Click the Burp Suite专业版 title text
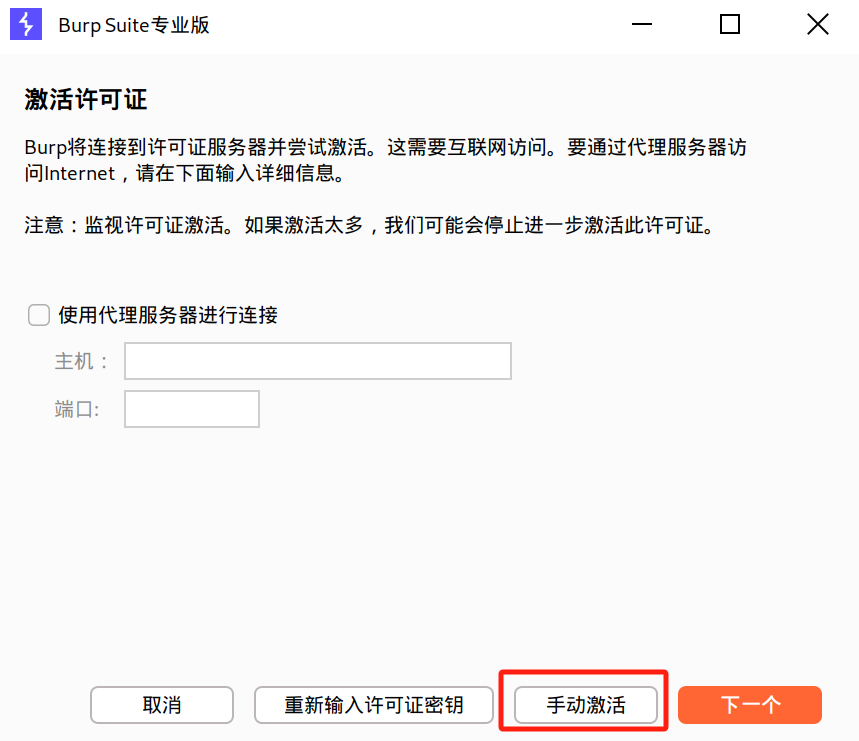Viewport: 859px width, 741px height. (134, 25)
